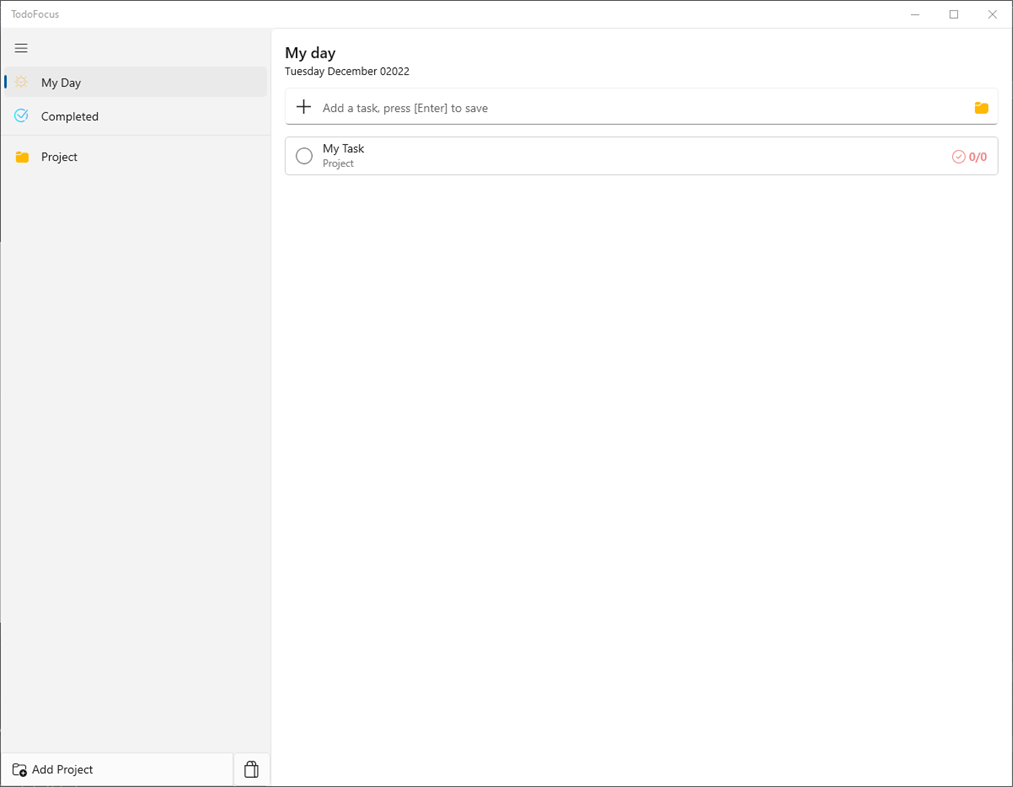The width and height of the screenshot is (1013, 787).
Task: Click the sun icon beside My Day
Action: tap(21, 82)
